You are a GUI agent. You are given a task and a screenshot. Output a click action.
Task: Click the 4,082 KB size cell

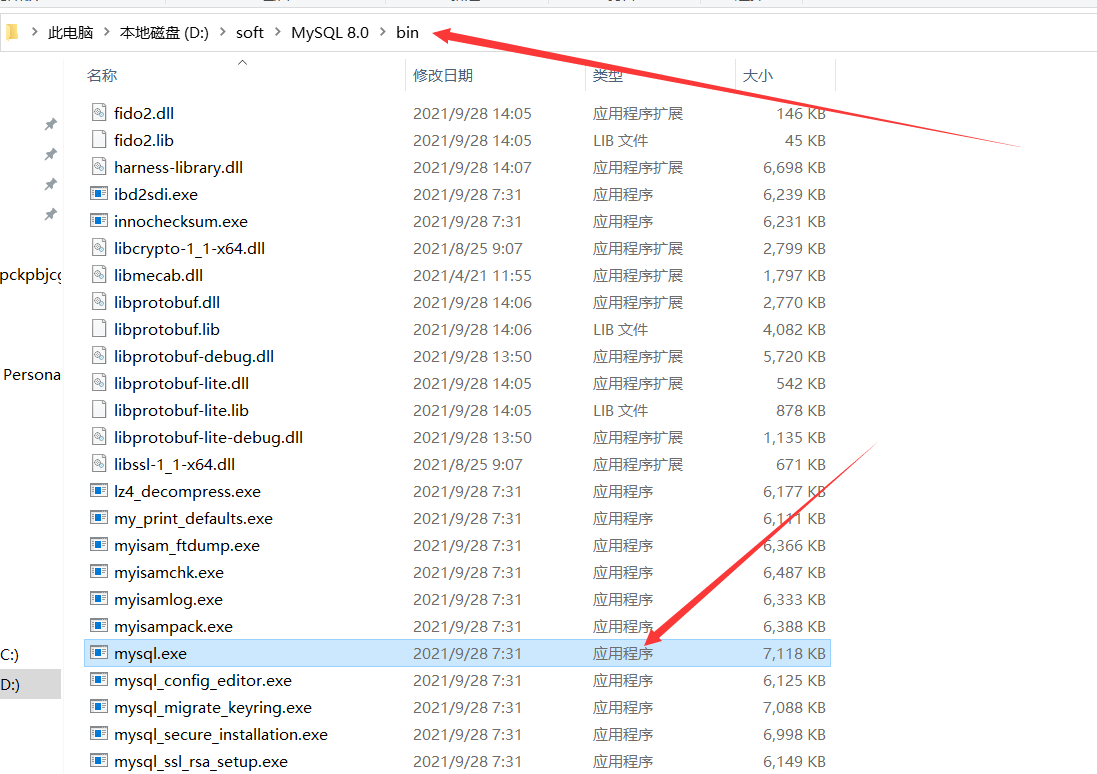coord(794,330)
